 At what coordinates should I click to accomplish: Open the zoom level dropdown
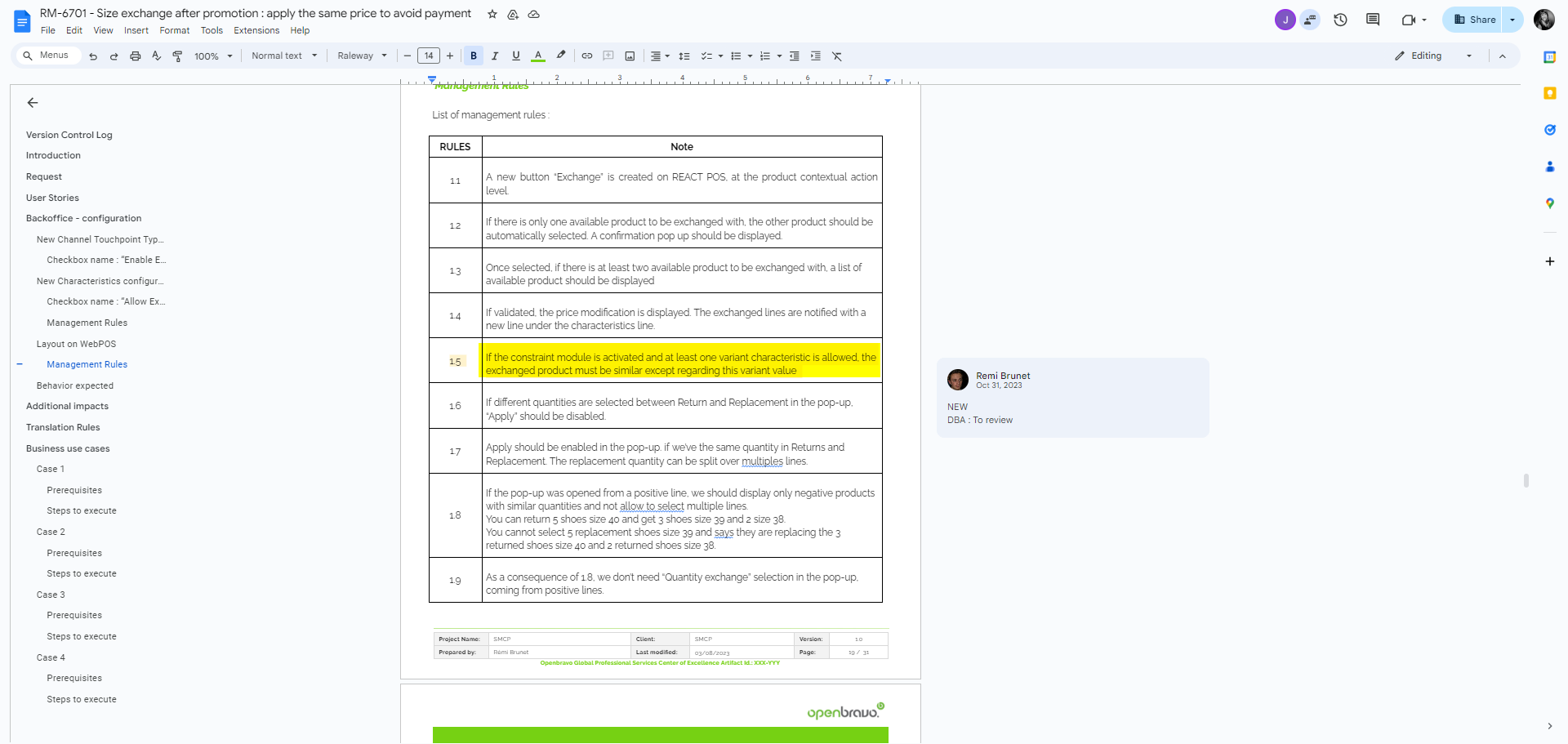[213, 56]
